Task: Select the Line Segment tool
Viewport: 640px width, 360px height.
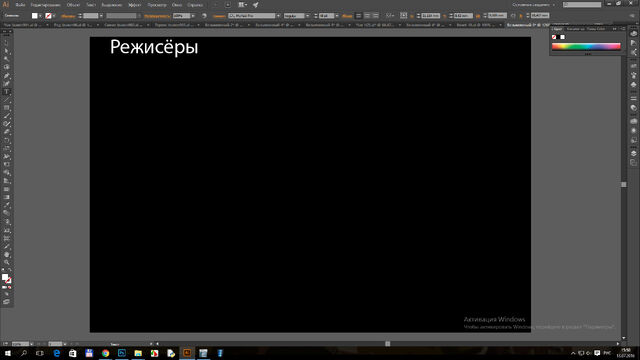Action: [x=7, y=100]
